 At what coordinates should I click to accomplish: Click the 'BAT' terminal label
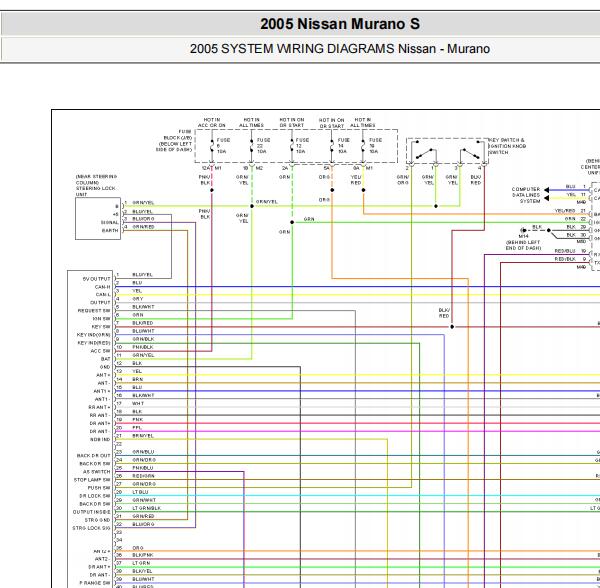(x=106, y=359)
